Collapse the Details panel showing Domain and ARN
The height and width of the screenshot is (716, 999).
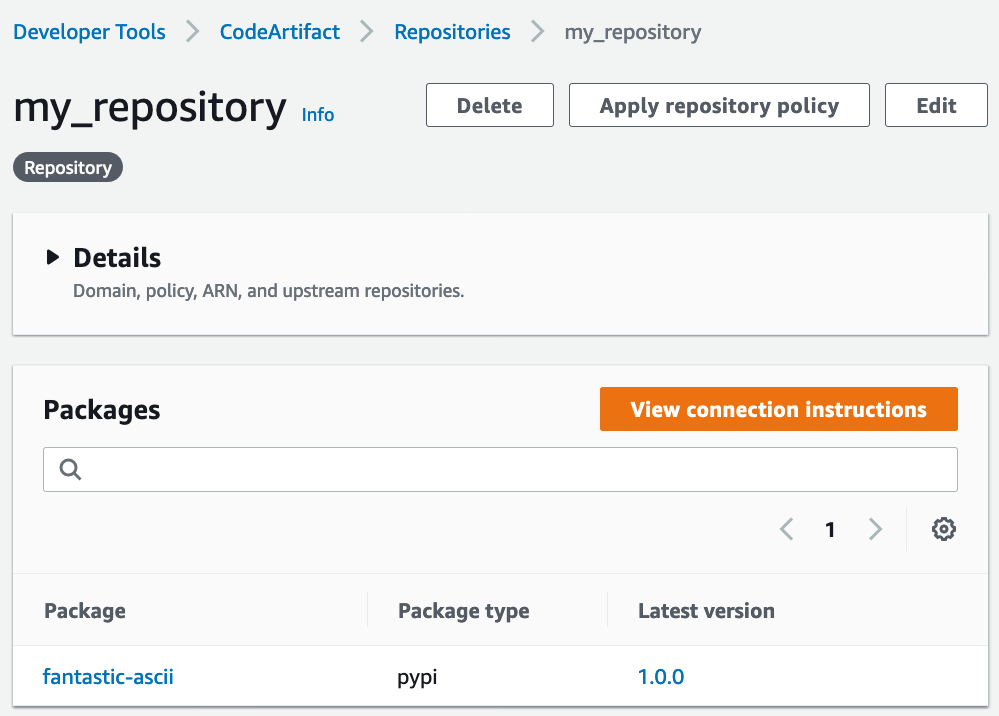pos(116,257)
